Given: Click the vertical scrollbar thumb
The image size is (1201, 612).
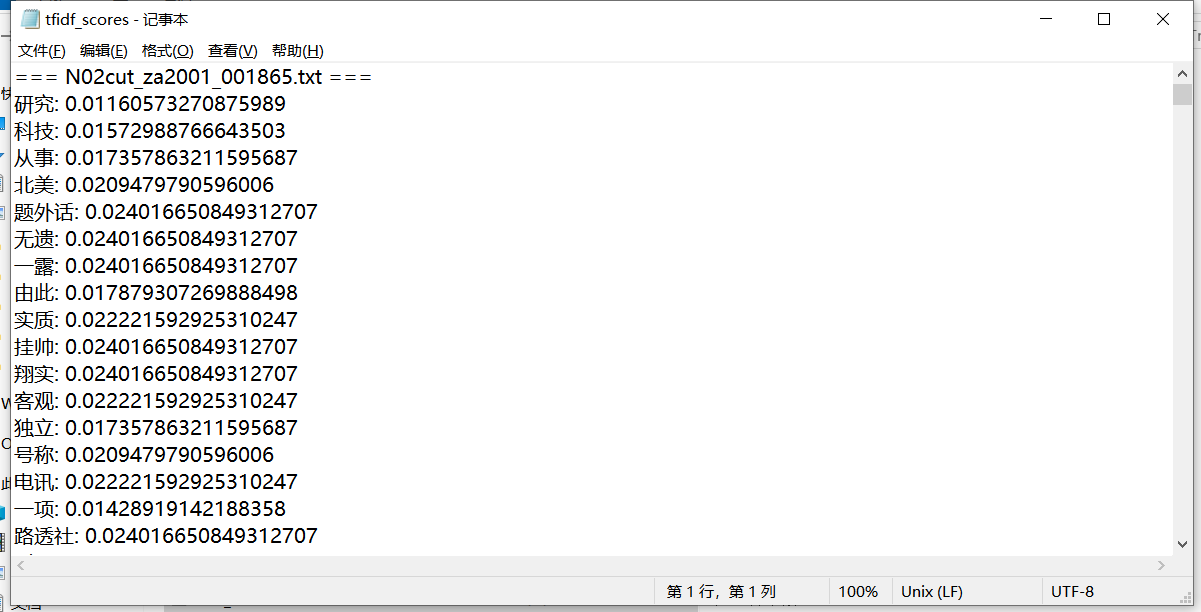Looking at the screenshot, I should 1182,94.
